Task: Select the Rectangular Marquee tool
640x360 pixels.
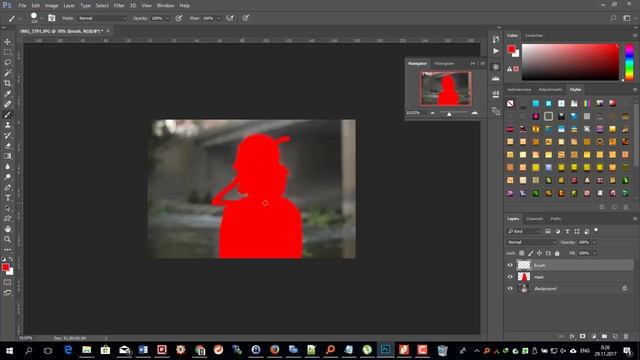Action: click(7, 52)
